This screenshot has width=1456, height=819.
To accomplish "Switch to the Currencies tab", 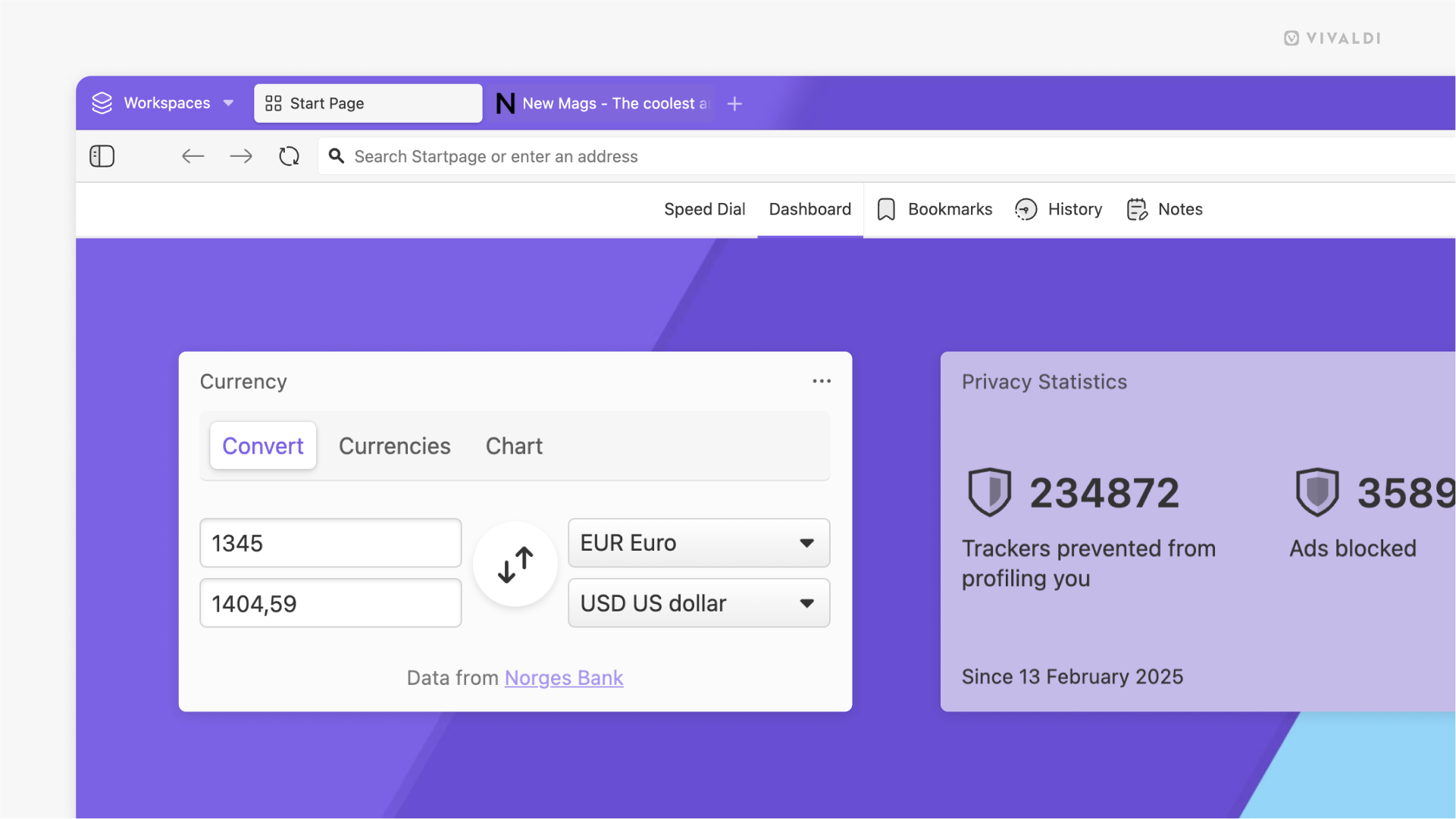I will point(395,445).
